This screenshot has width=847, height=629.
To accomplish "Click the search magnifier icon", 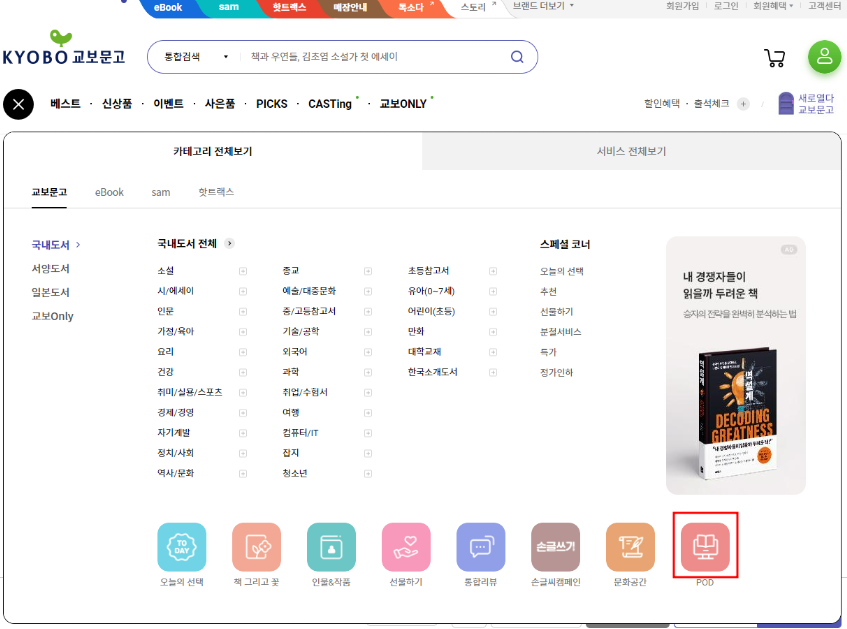I will 517,57.
